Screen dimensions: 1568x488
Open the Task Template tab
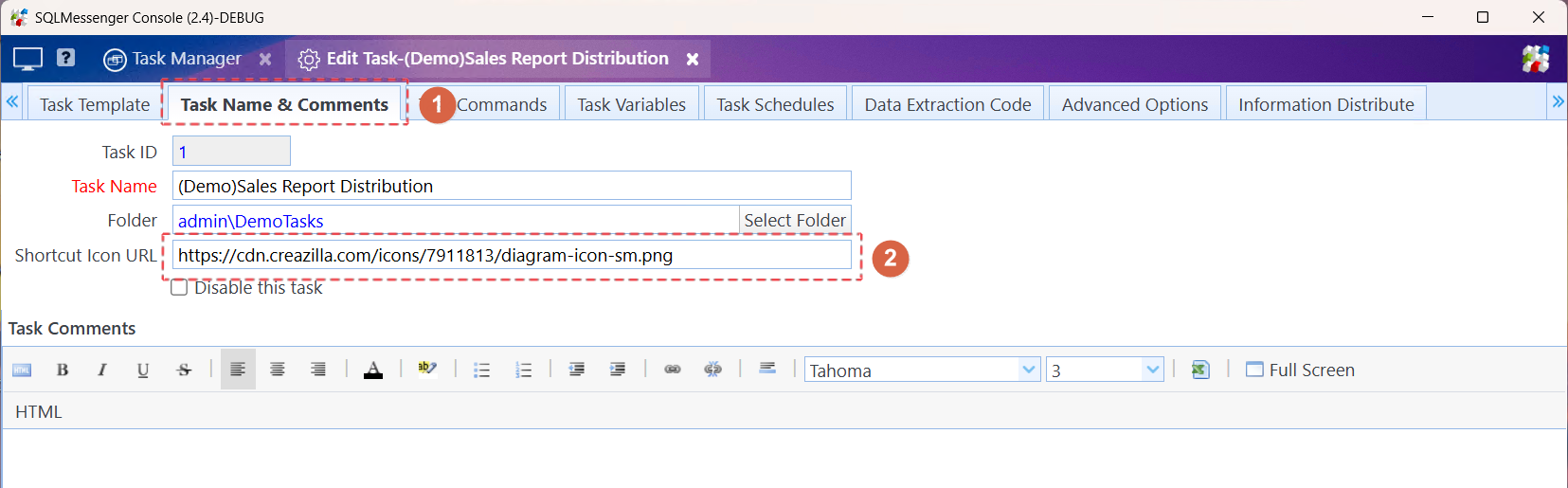pos(95,104)
